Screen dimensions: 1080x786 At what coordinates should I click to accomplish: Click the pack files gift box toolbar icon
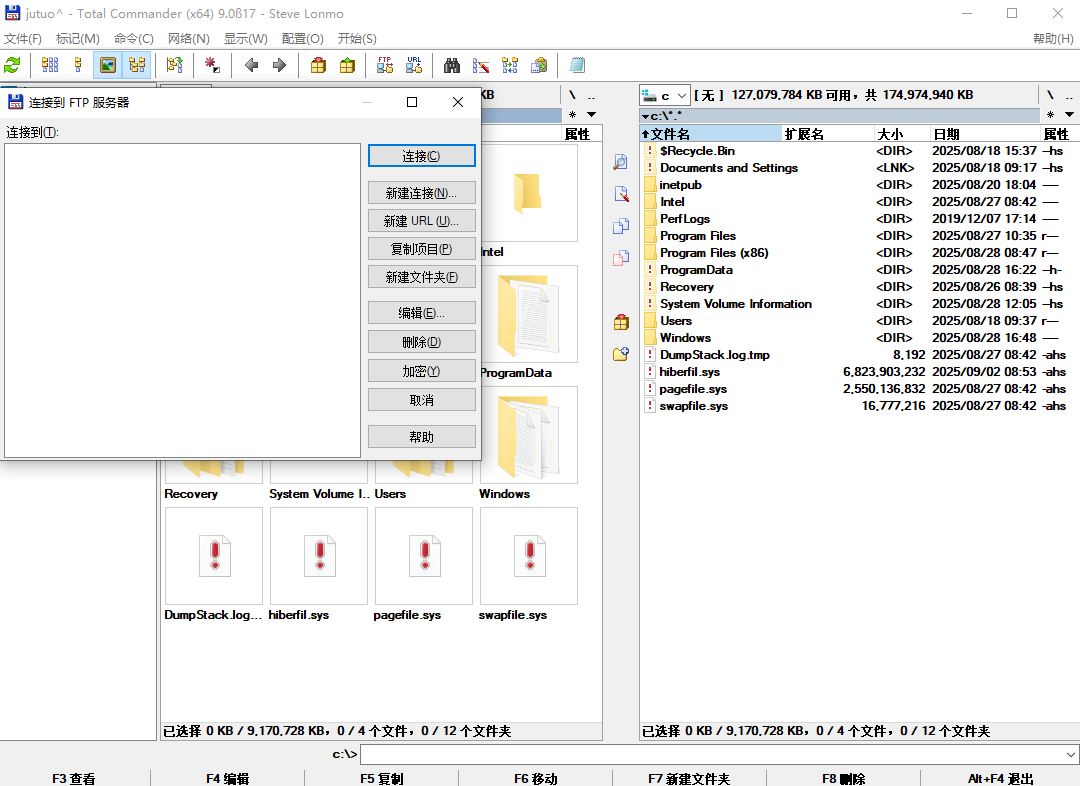coord(318,65)
